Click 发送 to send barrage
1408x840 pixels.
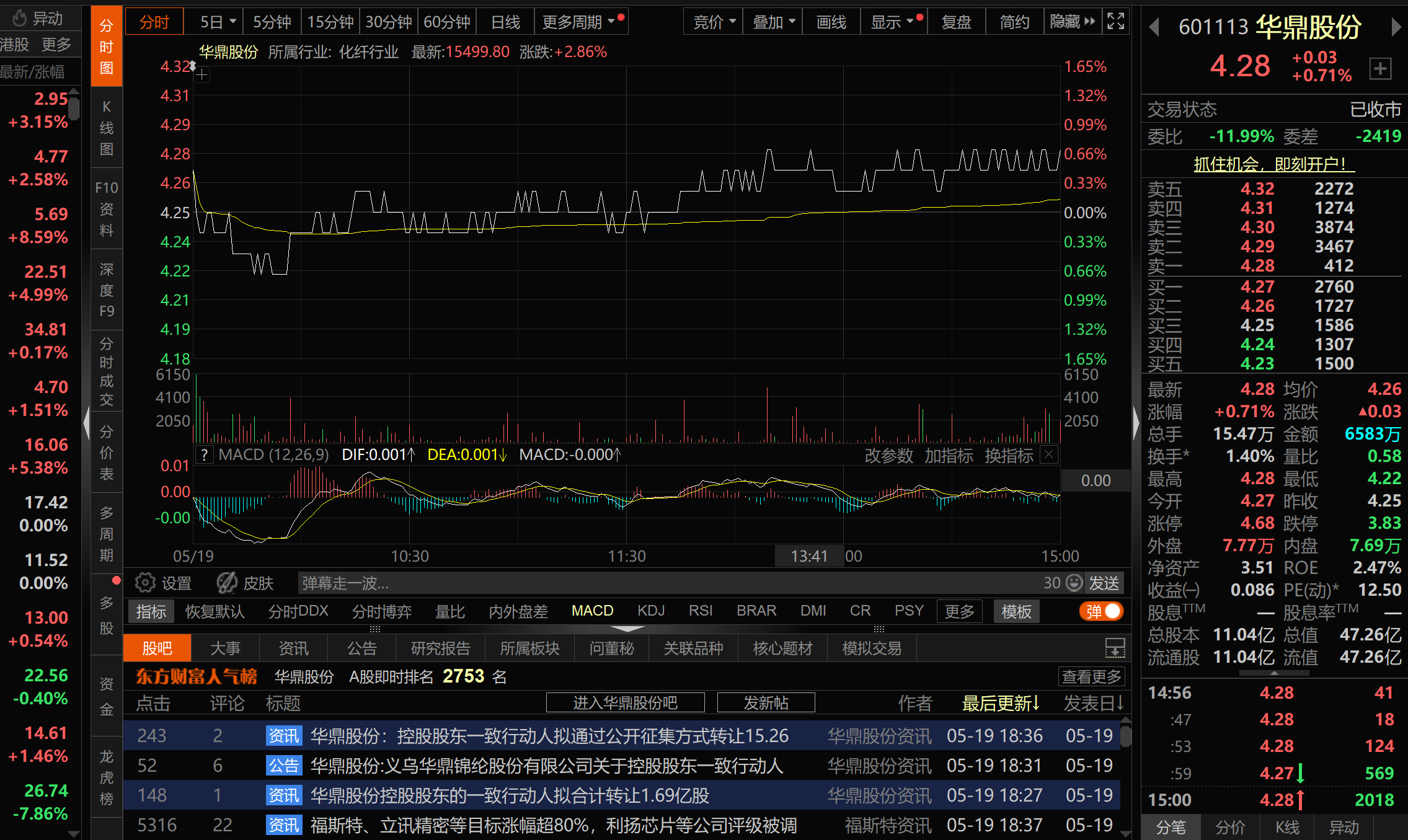pos(1104,583)
